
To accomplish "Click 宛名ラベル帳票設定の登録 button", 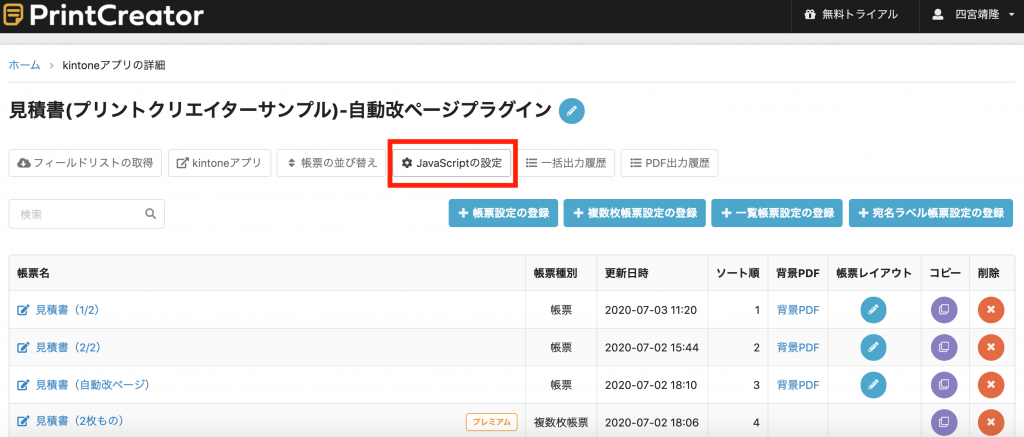I will (931, 213).
